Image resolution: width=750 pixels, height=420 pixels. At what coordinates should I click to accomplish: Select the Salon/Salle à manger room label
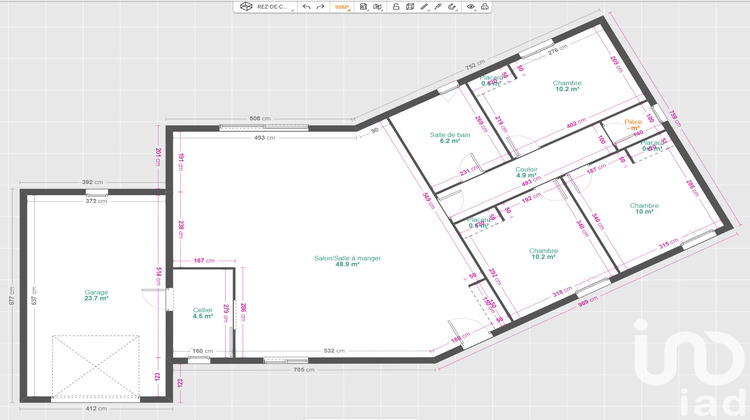pyautogui.click(x=347, y=261)
